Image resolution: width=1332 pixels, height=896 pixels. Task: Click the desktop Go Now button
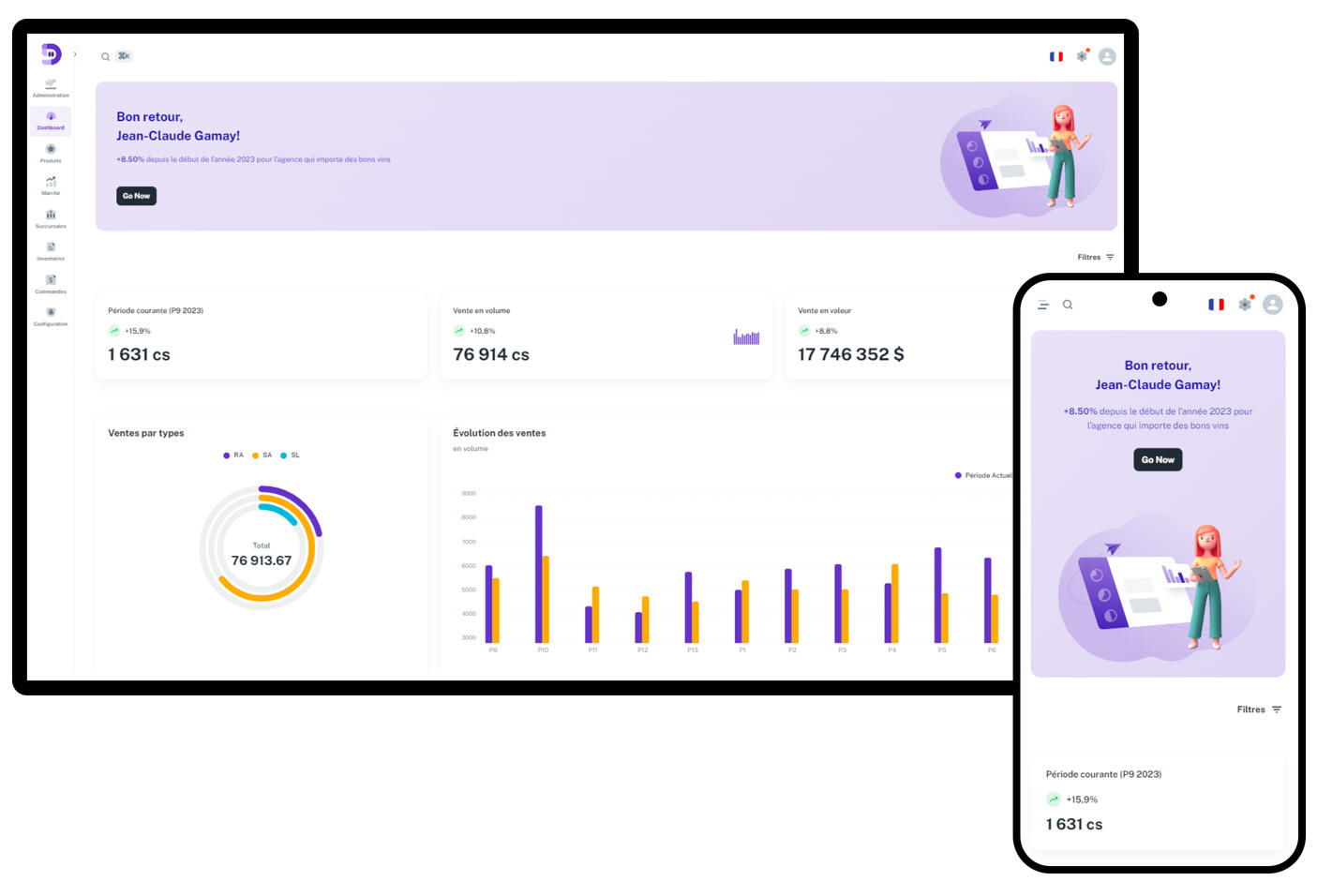136,196
